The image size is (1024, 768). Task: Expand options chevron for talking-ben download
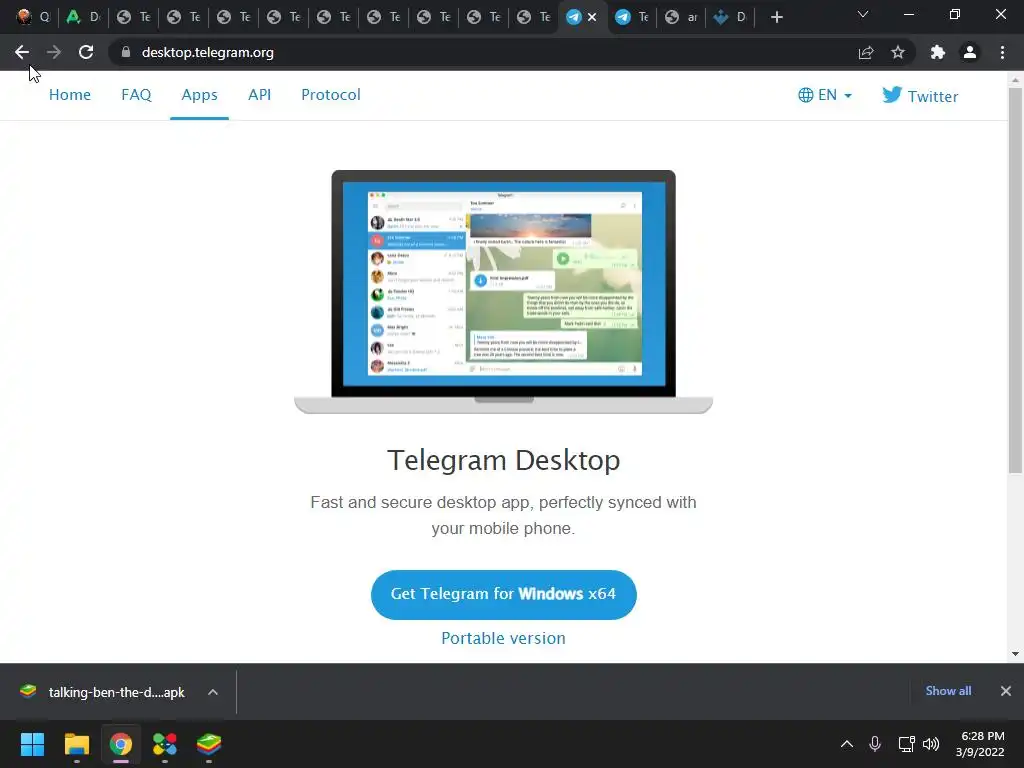pyautogui.click(x=213, y=692)
